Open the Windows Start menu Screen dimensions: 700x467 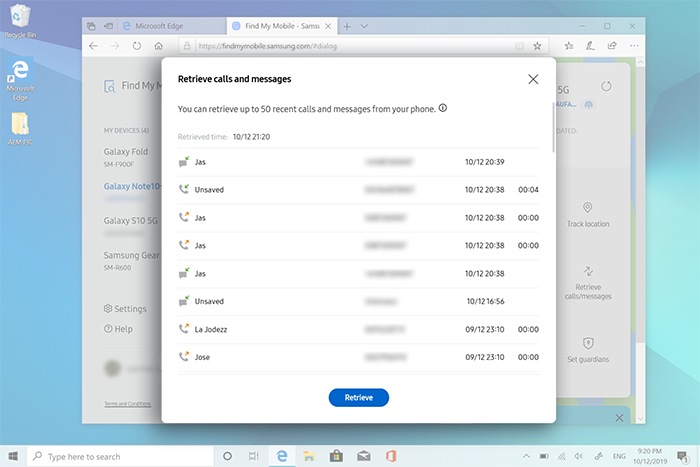13,456
